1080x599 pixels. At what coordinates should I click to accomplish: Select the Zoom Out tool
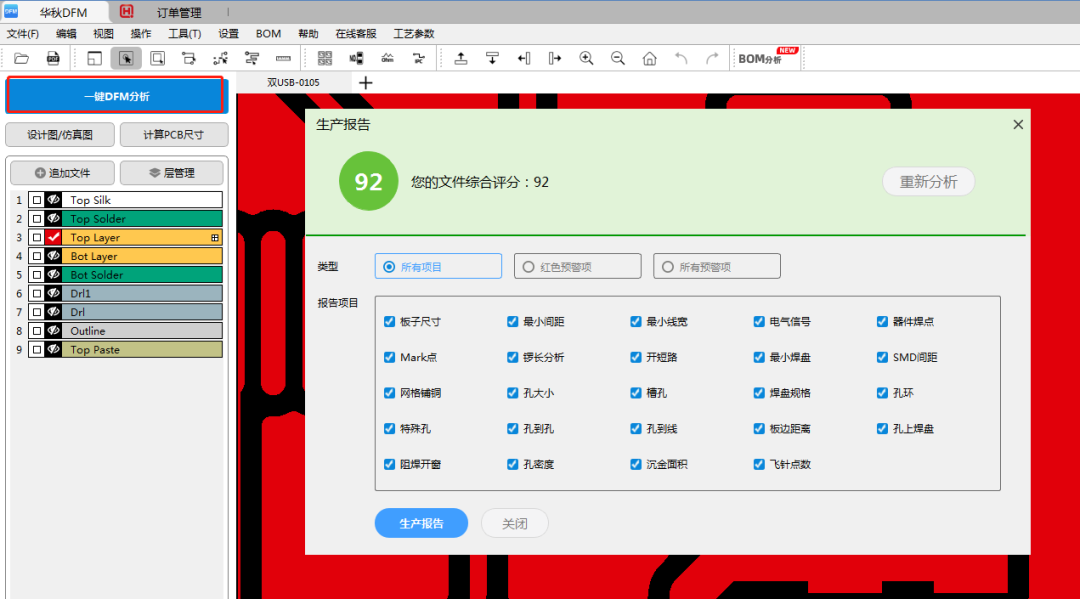(619, 58)
